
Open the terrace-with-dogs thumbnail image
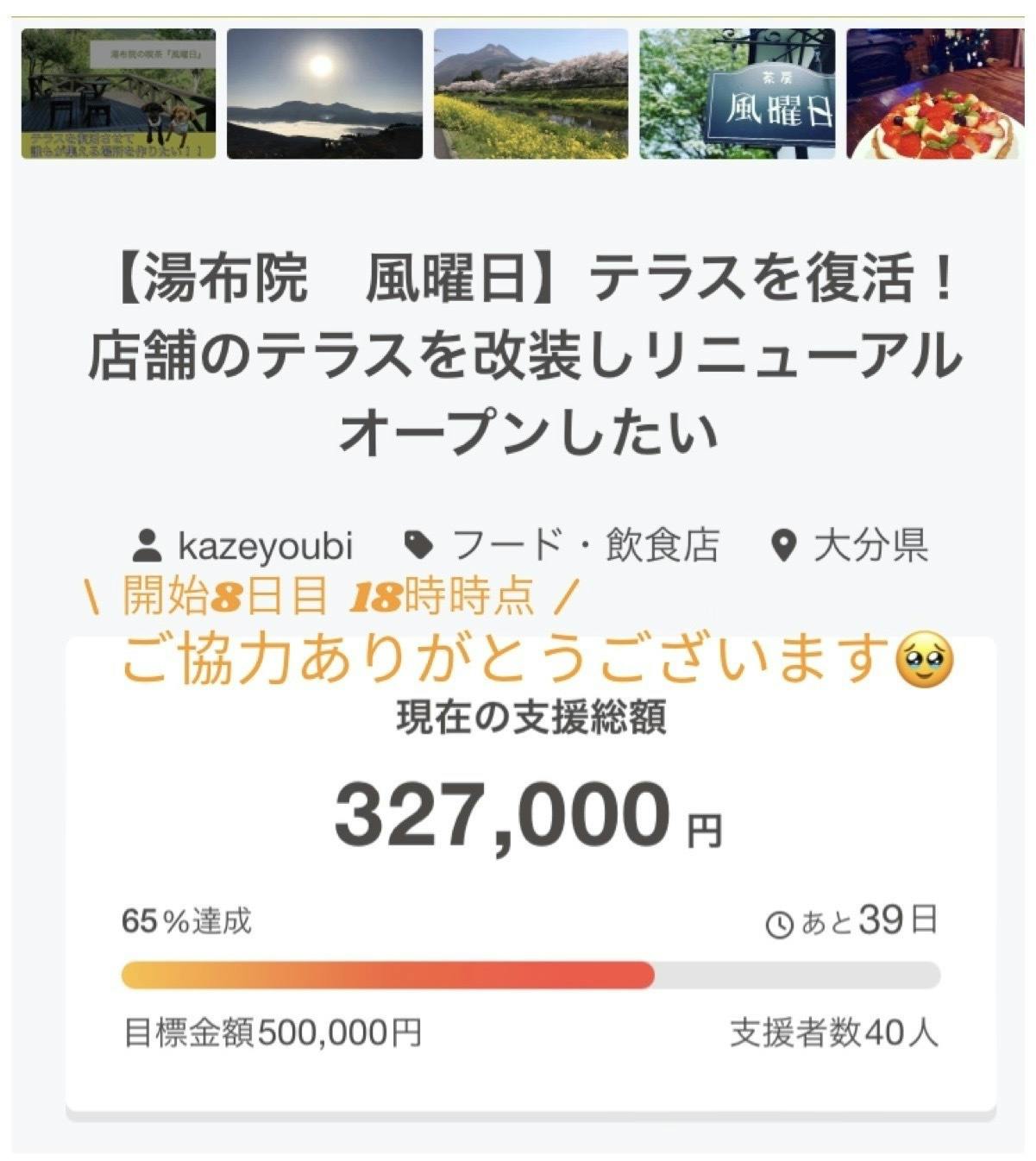pyautogui.click(x=118, y=93)
